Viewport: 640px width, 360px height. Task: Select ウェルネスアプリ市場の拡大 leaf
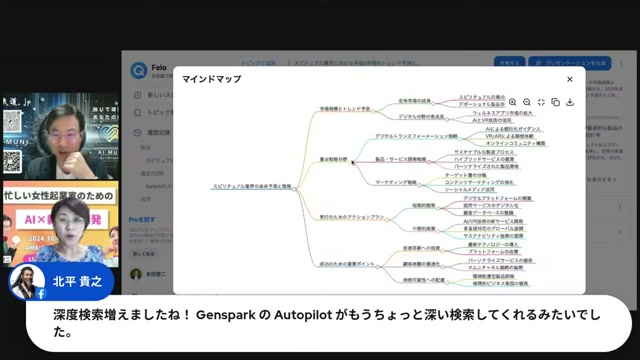click(x=502, y=113)
